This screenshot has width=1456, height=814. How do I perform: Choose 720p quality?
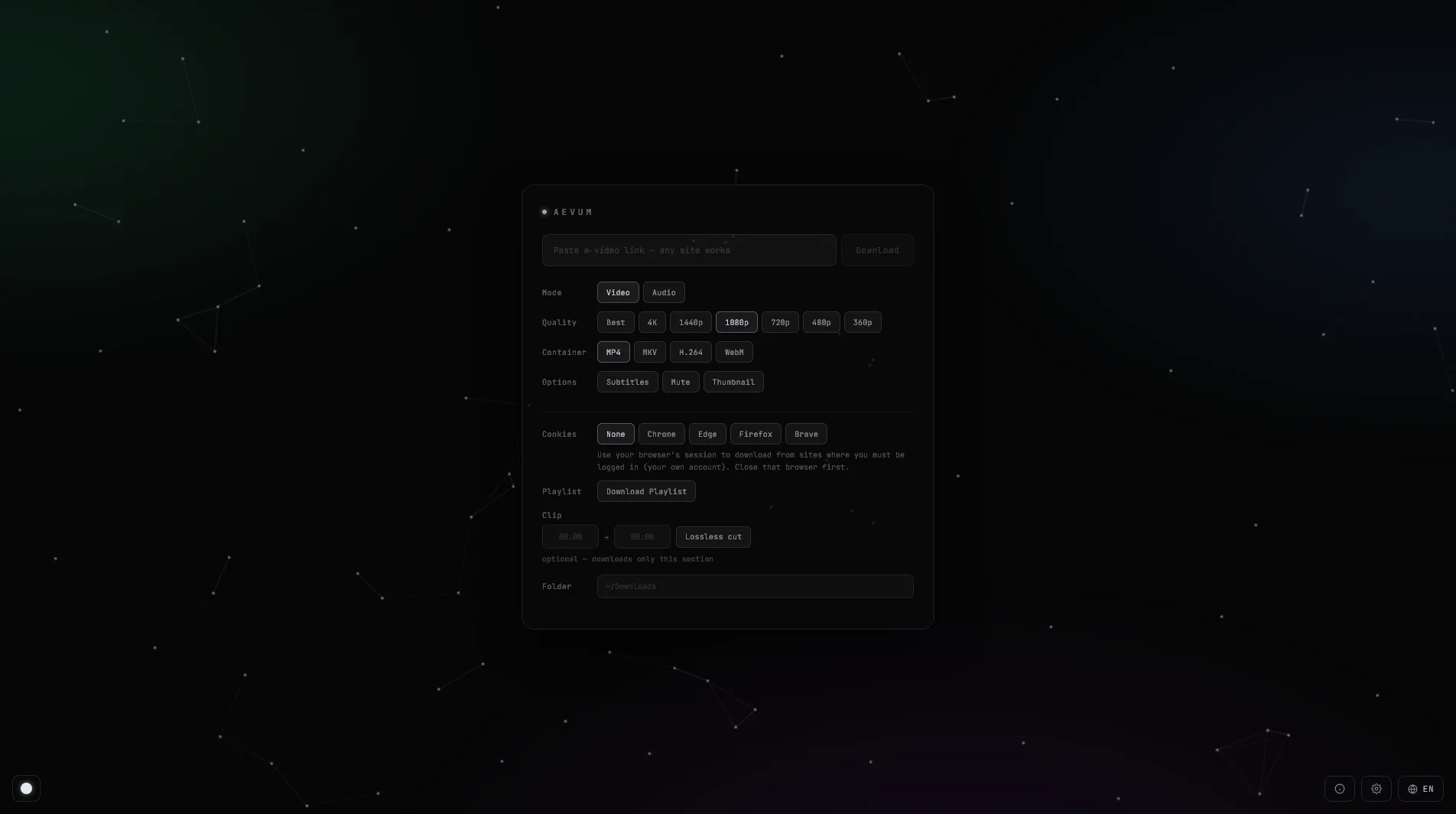(x=780, y=322)
